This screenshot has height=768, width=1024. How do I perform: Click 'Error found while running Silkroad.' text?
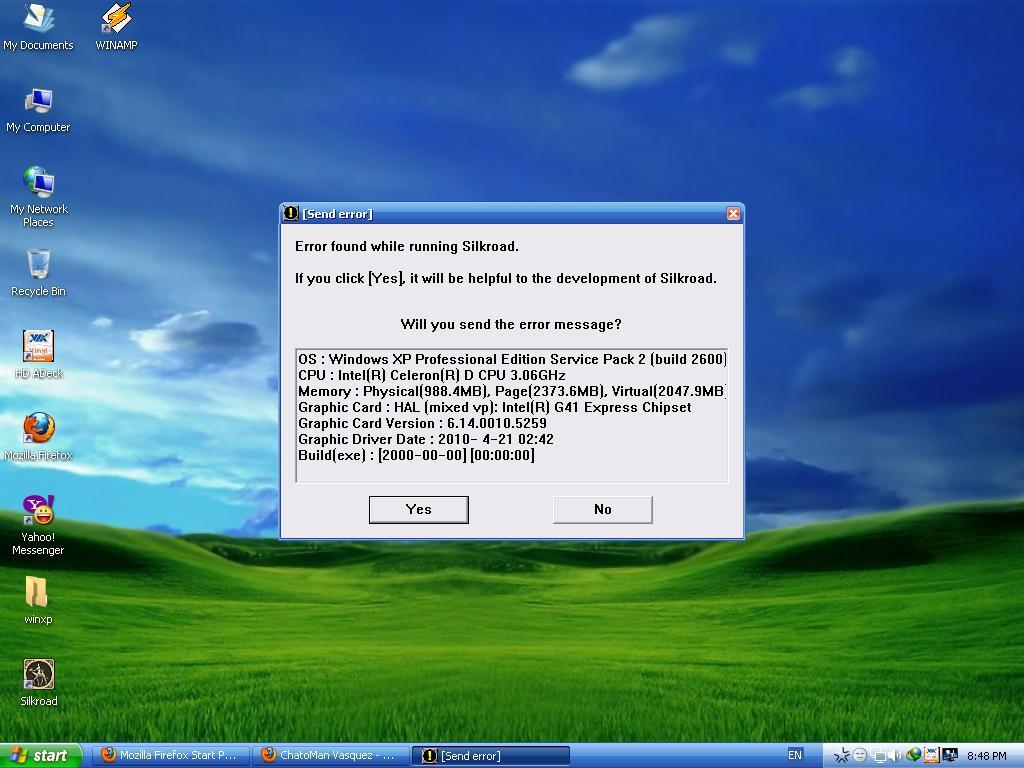tap(406, 246)
